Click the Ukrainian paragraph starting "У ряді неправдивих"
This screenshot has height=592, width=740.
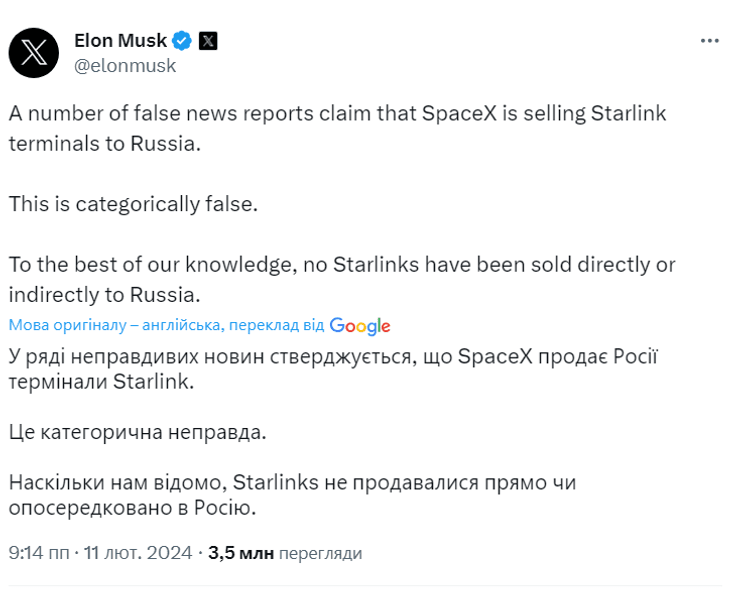pos(333,369)
